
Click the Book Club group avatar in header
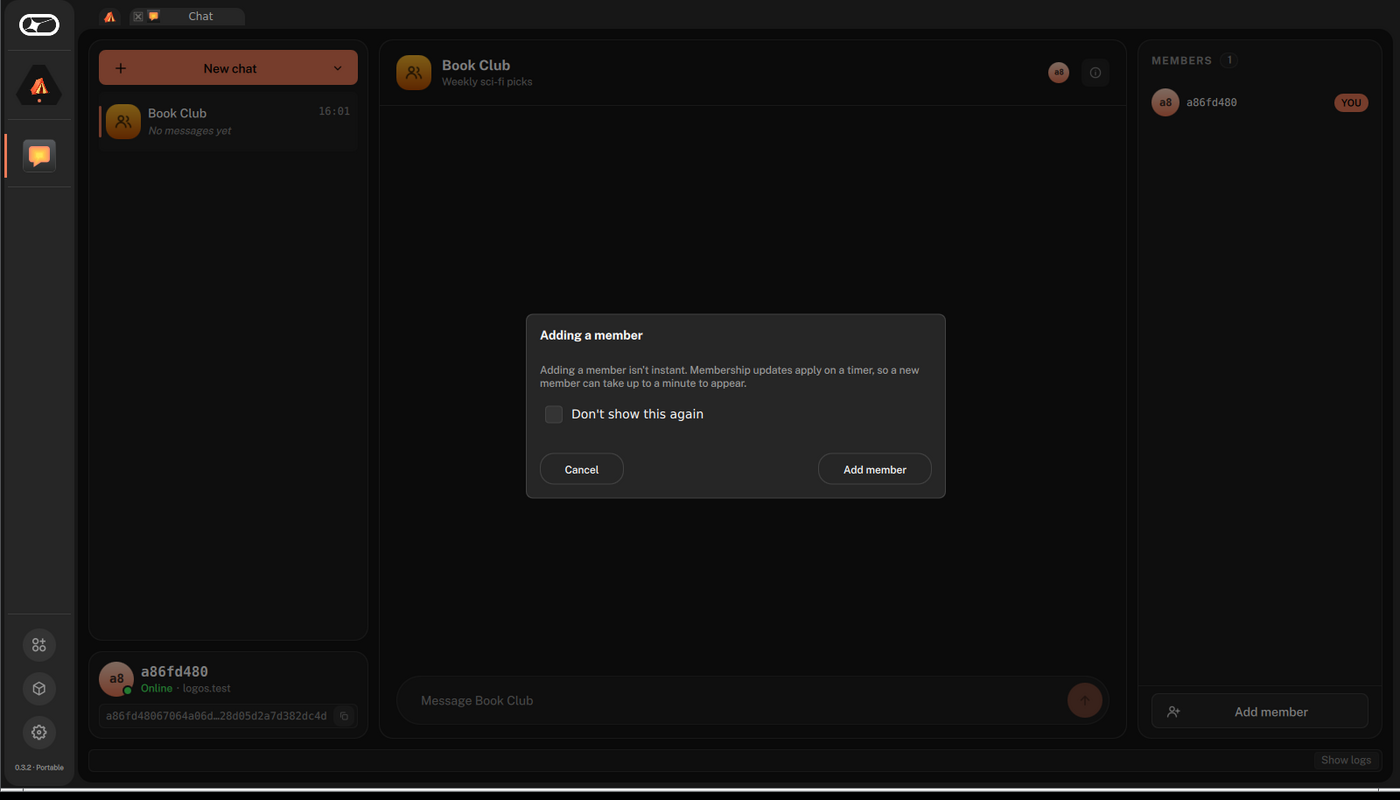tap(414, 73)
